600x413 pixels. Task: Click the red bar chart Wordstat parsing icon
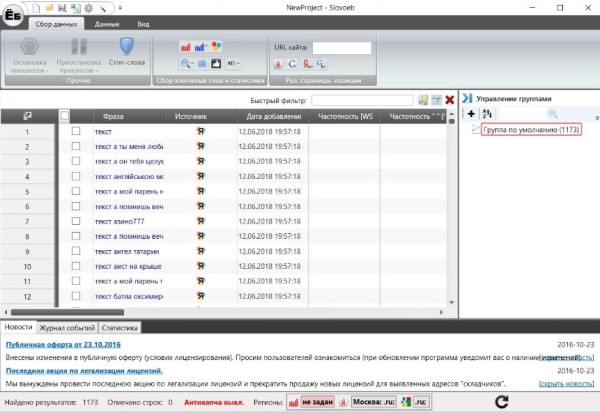[x=186, y=47]
